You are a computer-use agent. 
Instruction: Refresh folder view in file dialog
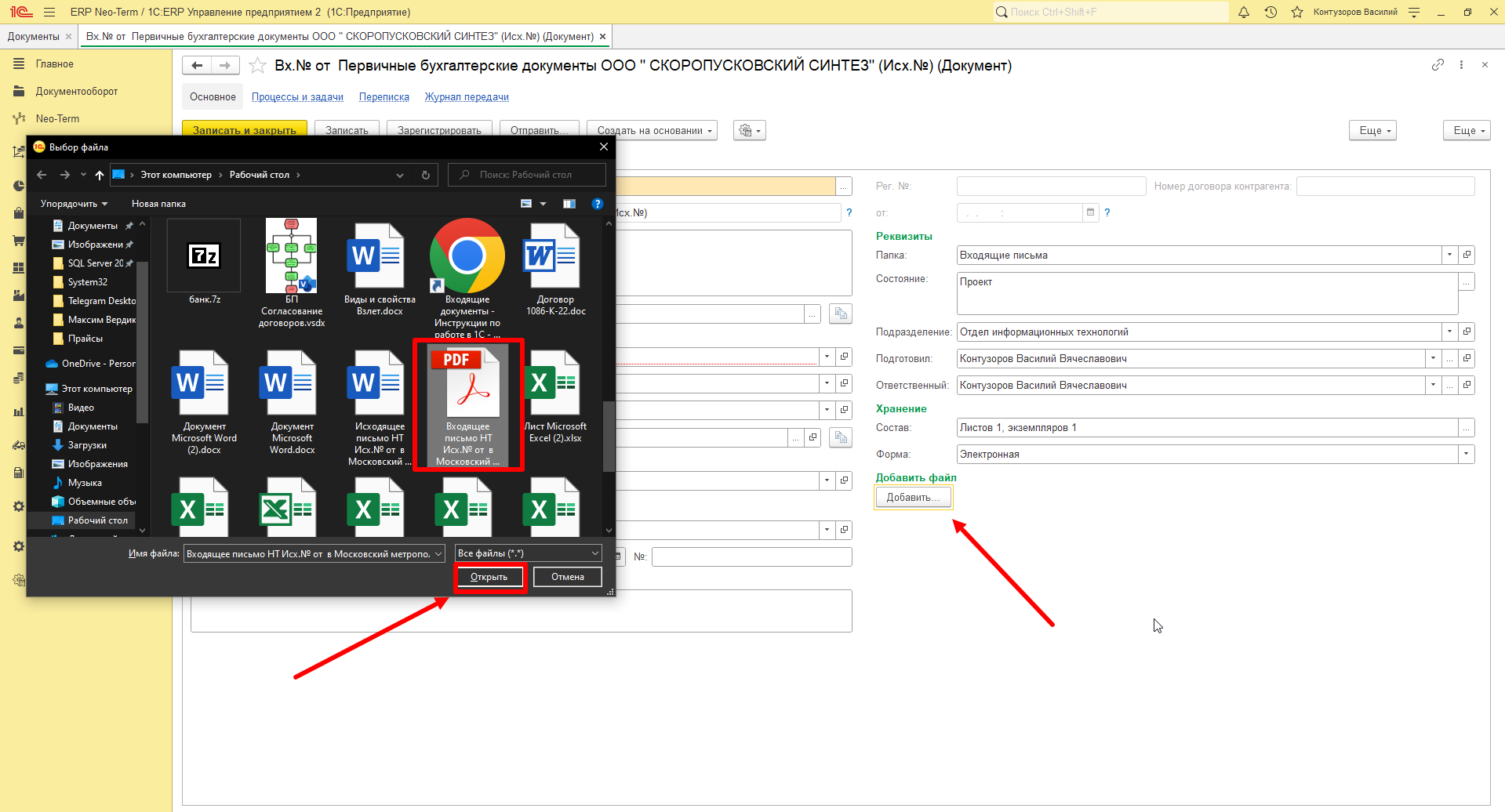pos(426,175)
